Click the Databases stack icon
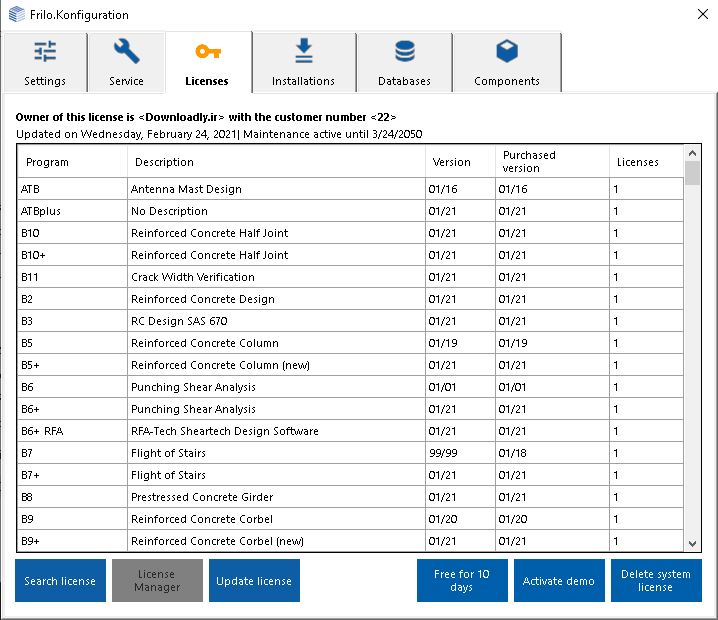Viewport: 718px width, 620px height. [x=404, y=52]
